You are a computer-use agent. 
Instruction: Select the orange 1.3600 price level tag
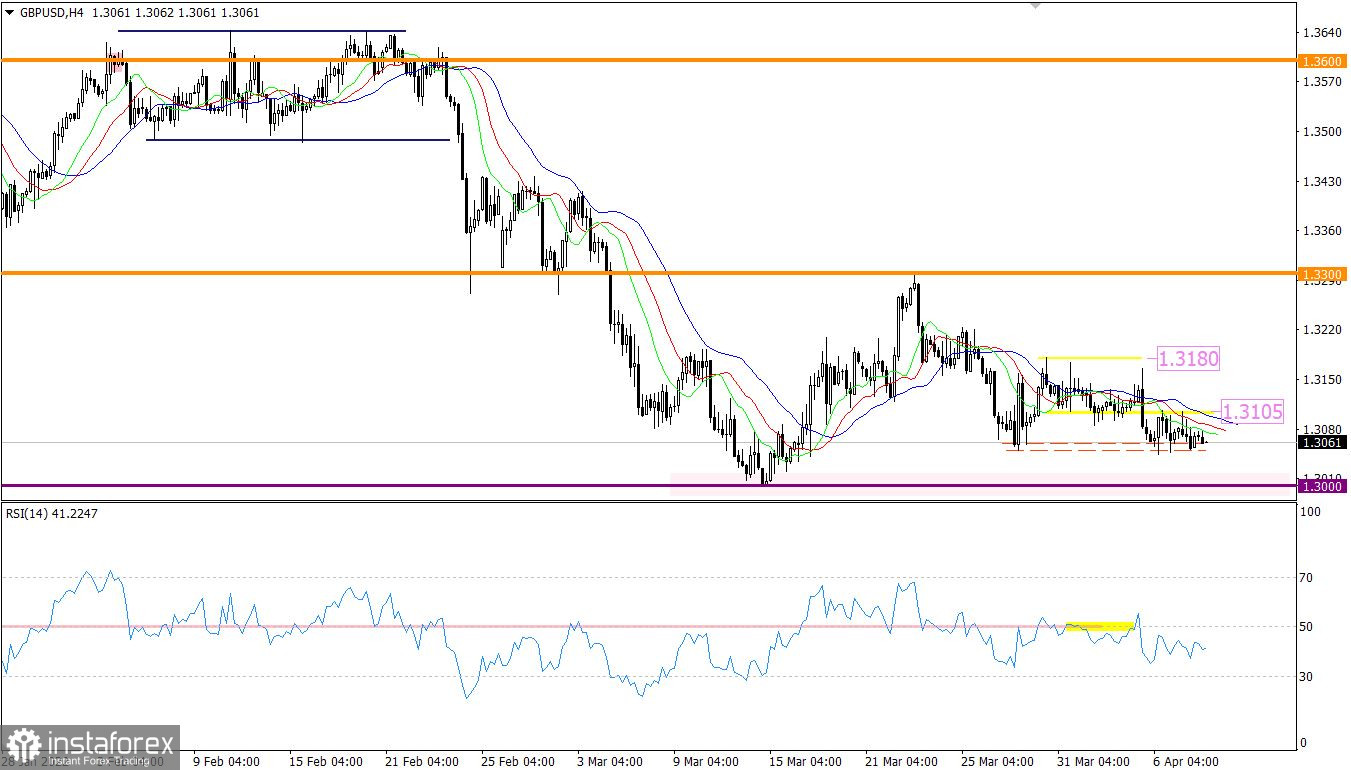[x=1321, y=61]
